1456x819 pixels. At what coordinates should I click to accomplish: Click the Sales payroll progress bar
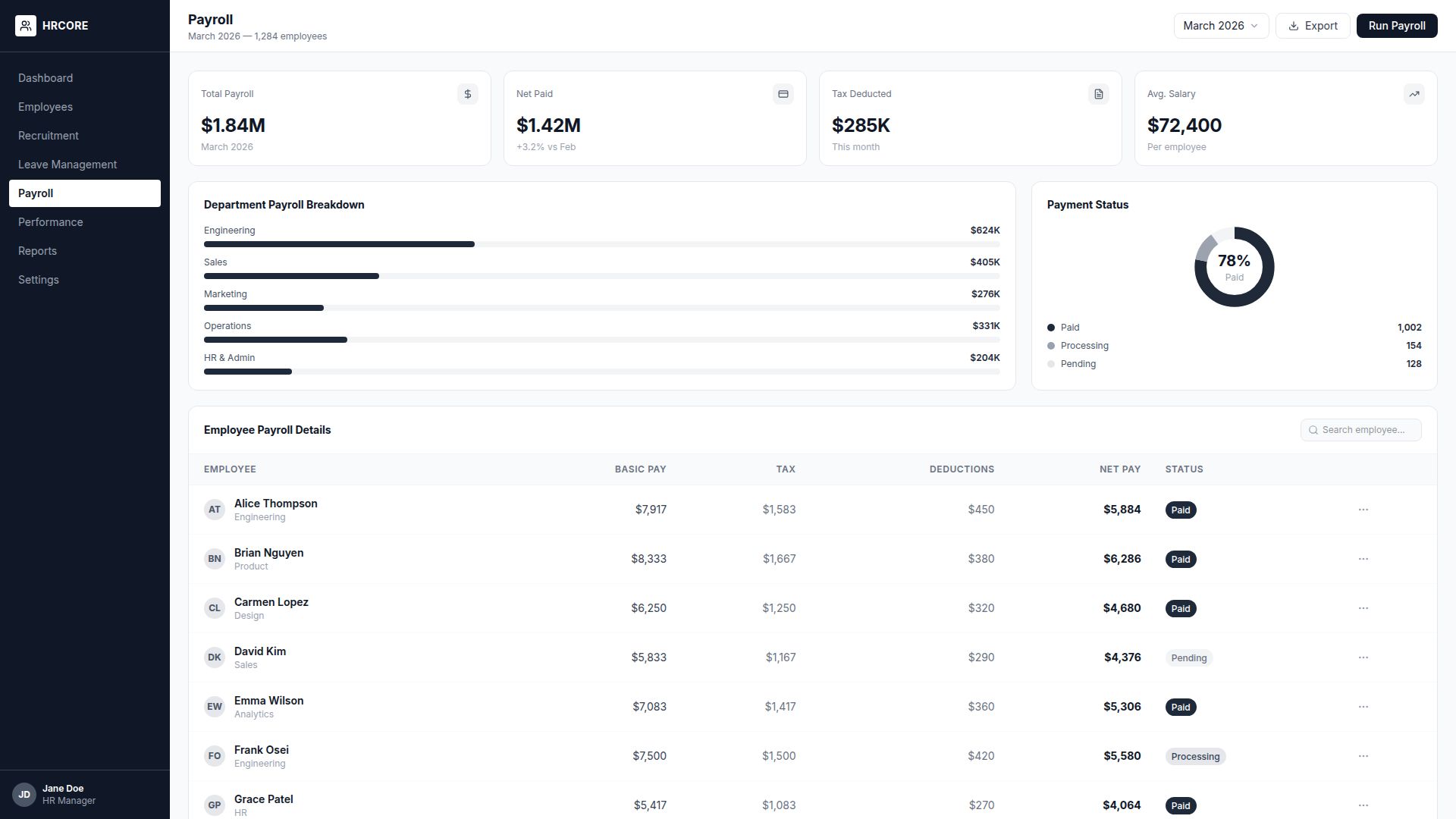coord(602,276)
